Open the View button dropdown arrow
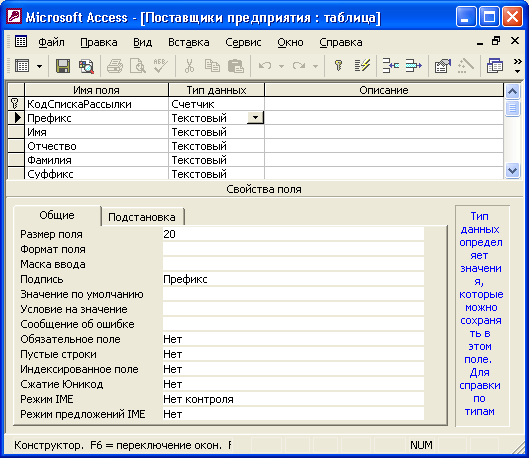The width and height of the screenshot is (529, 458). 39,66
